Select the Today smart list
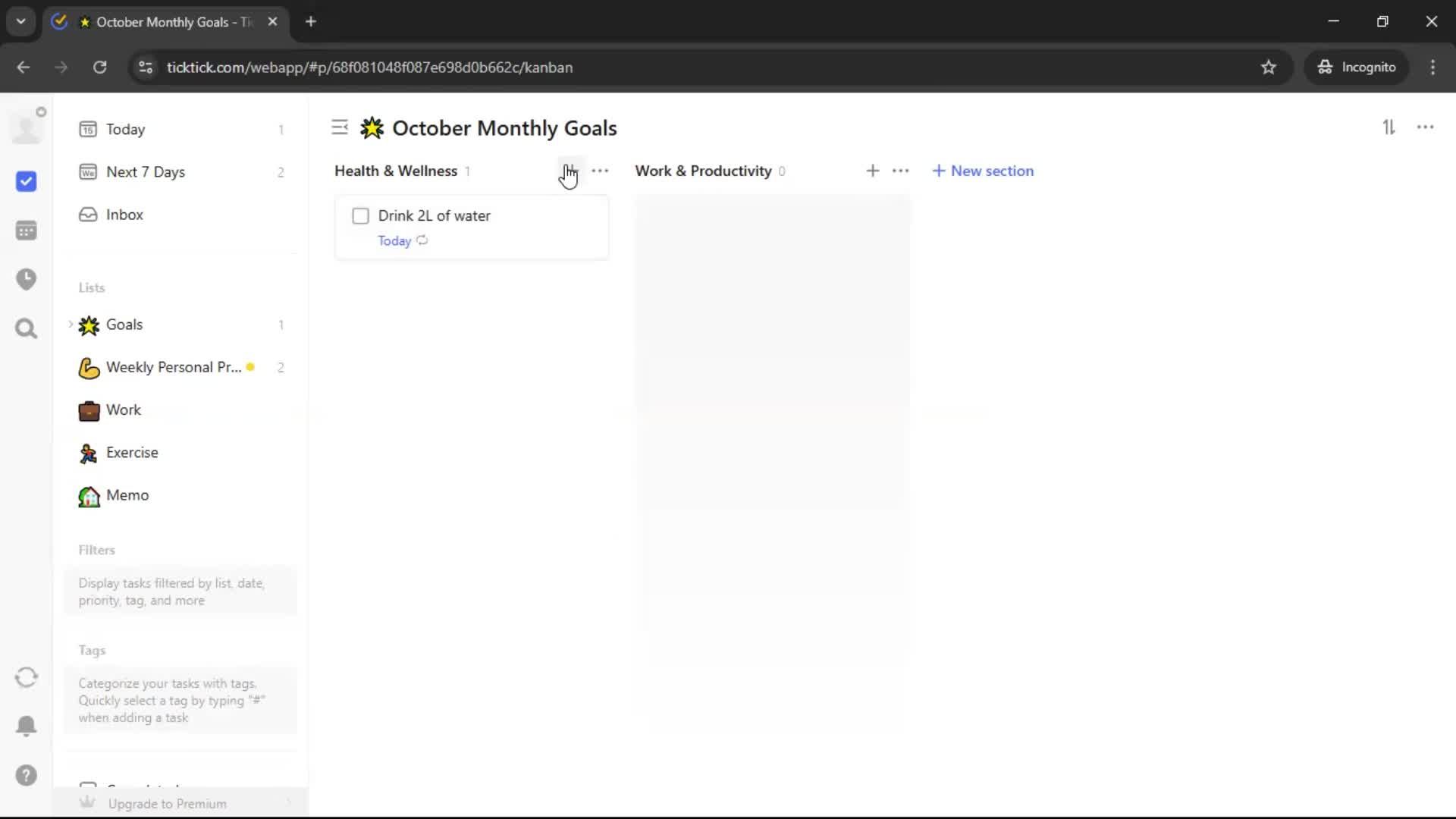The width and height of the screenshot is (1456, 819). (125, 130)
